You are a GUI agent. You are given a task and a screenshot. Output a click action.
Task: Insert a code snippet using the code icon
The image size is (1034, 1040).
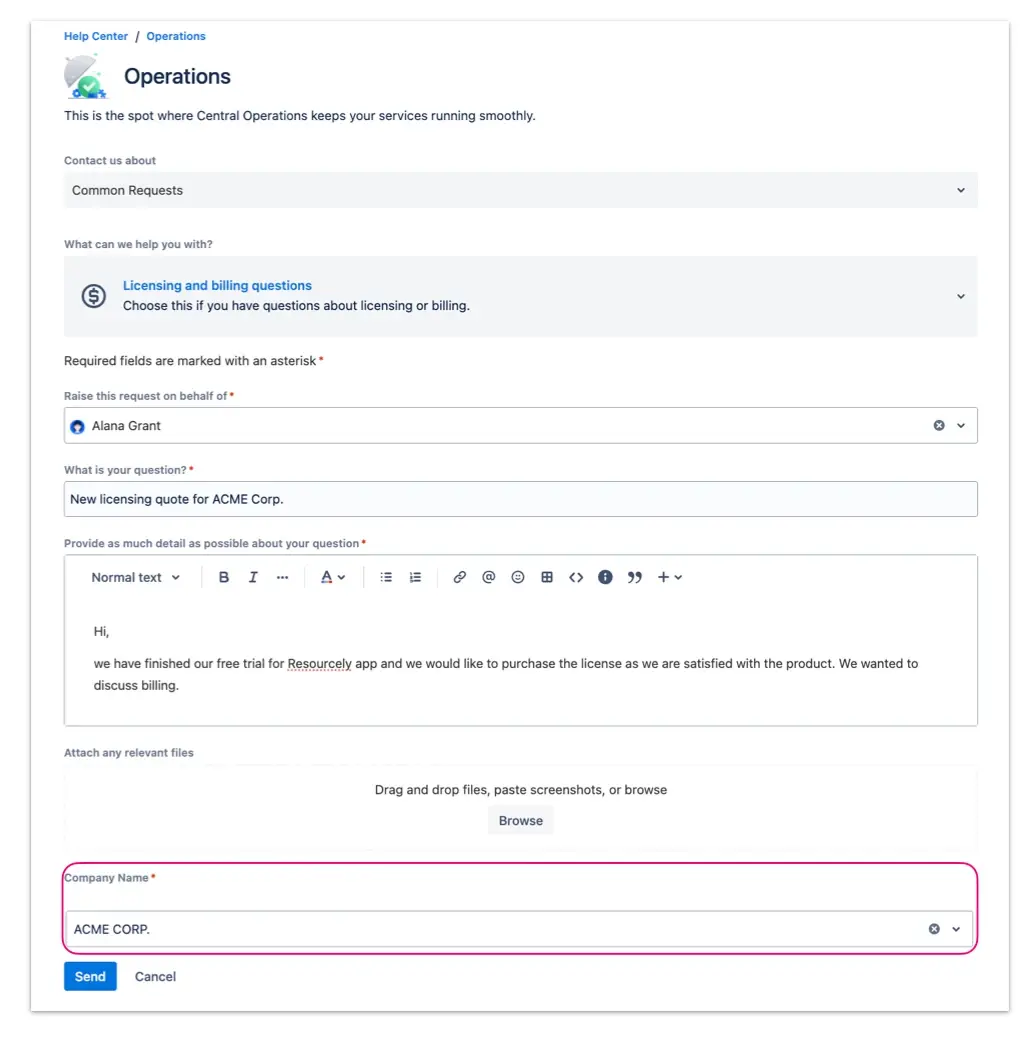pyautogui.click(x=575, y=577)
